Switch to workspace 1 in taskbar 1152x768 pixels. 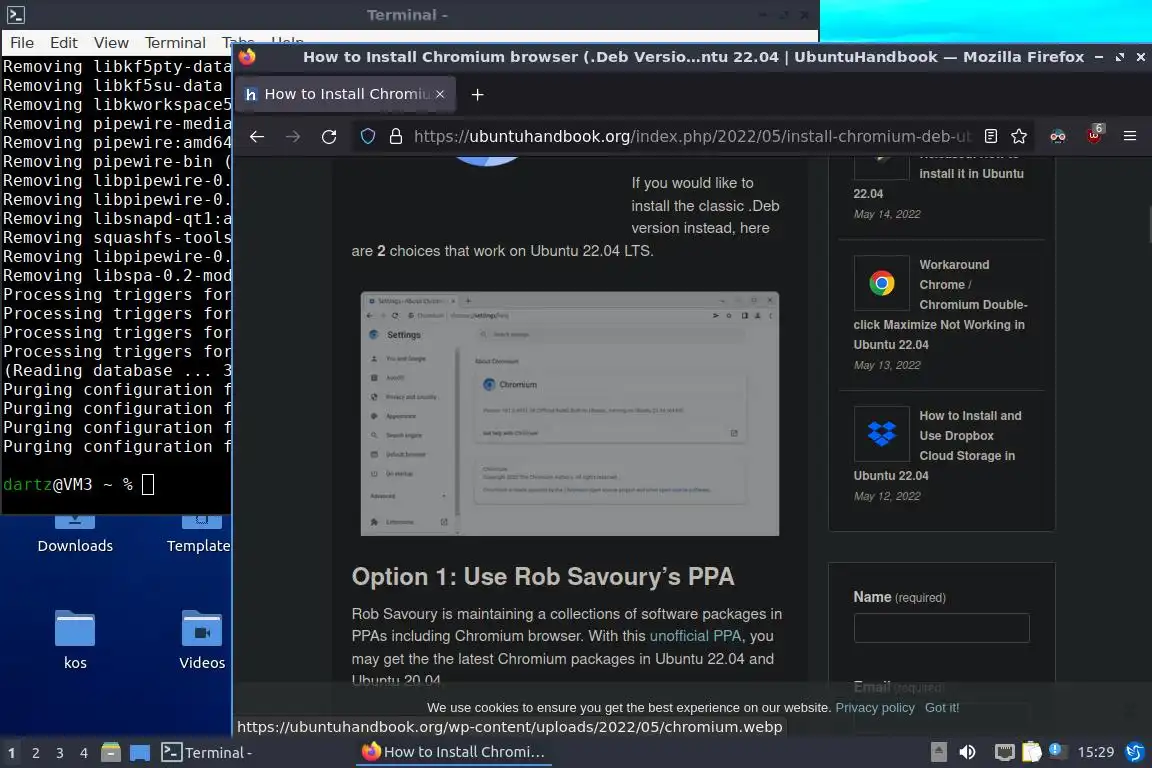[x=12, y=753]
